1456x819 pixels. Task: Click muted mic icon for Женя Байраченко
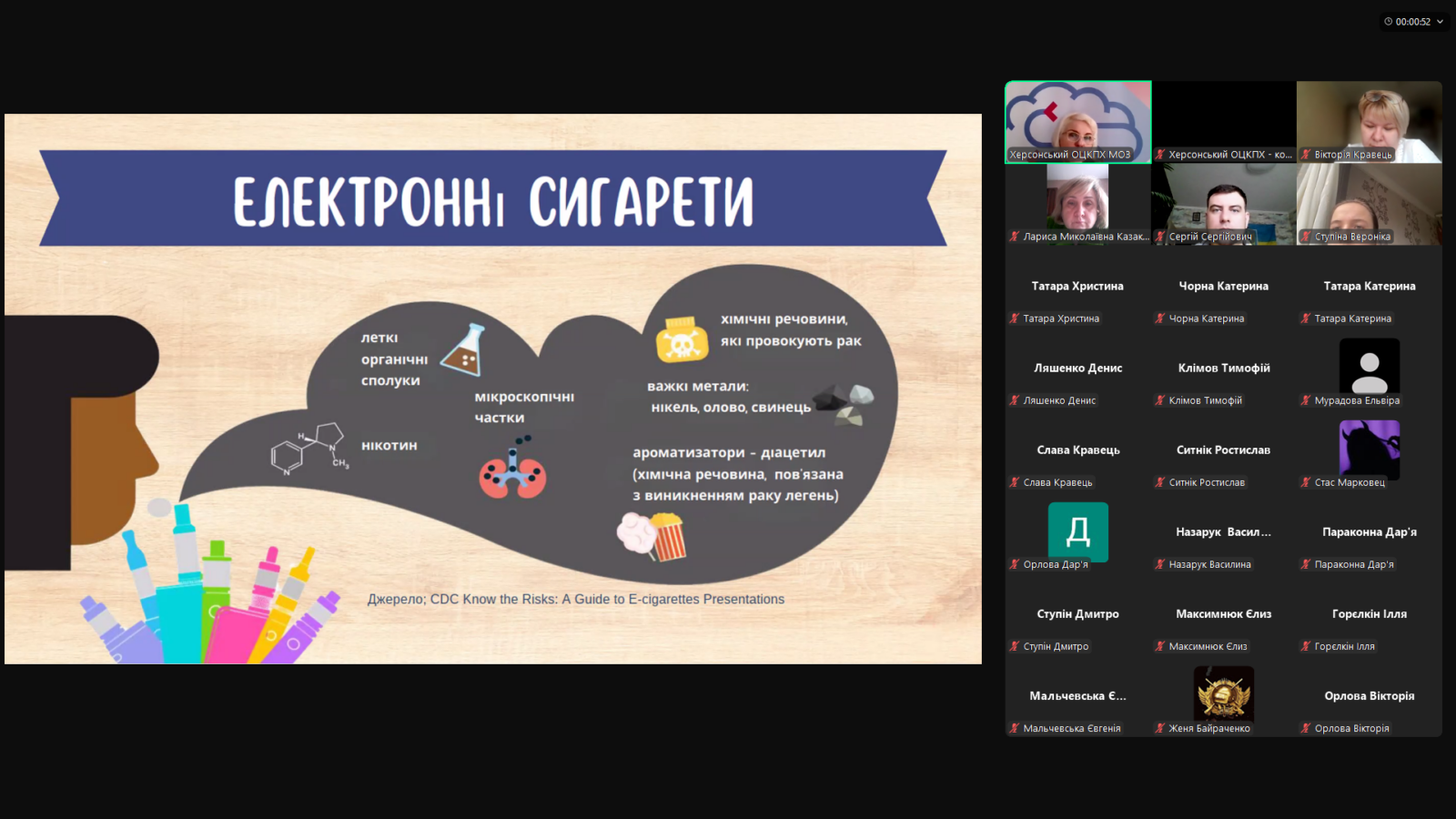(1160, 728)
